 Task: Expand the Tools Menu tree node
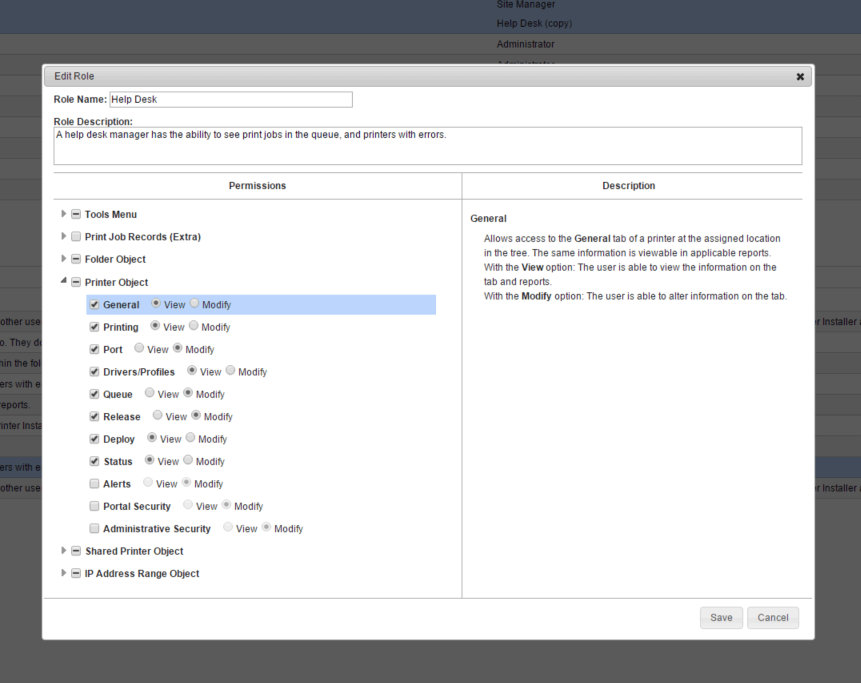pyautogui.click(x=65, y=215)
